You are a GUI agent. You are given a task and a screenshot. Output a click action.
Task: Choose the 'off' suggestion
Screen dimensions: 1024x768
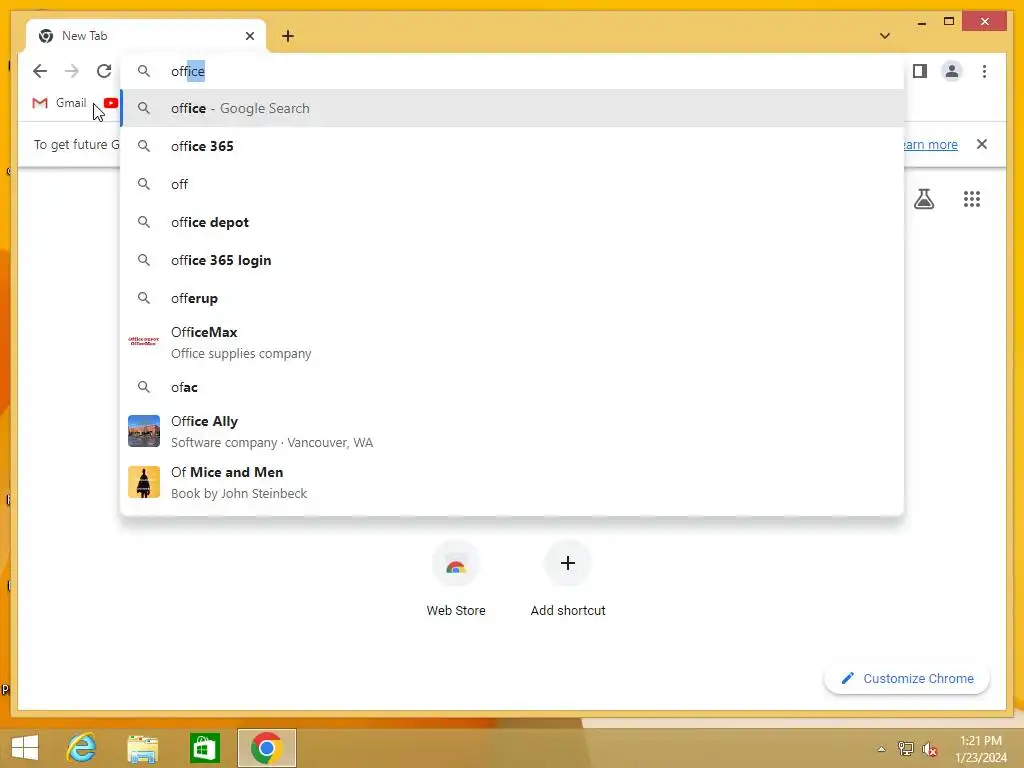coord(512,184)
